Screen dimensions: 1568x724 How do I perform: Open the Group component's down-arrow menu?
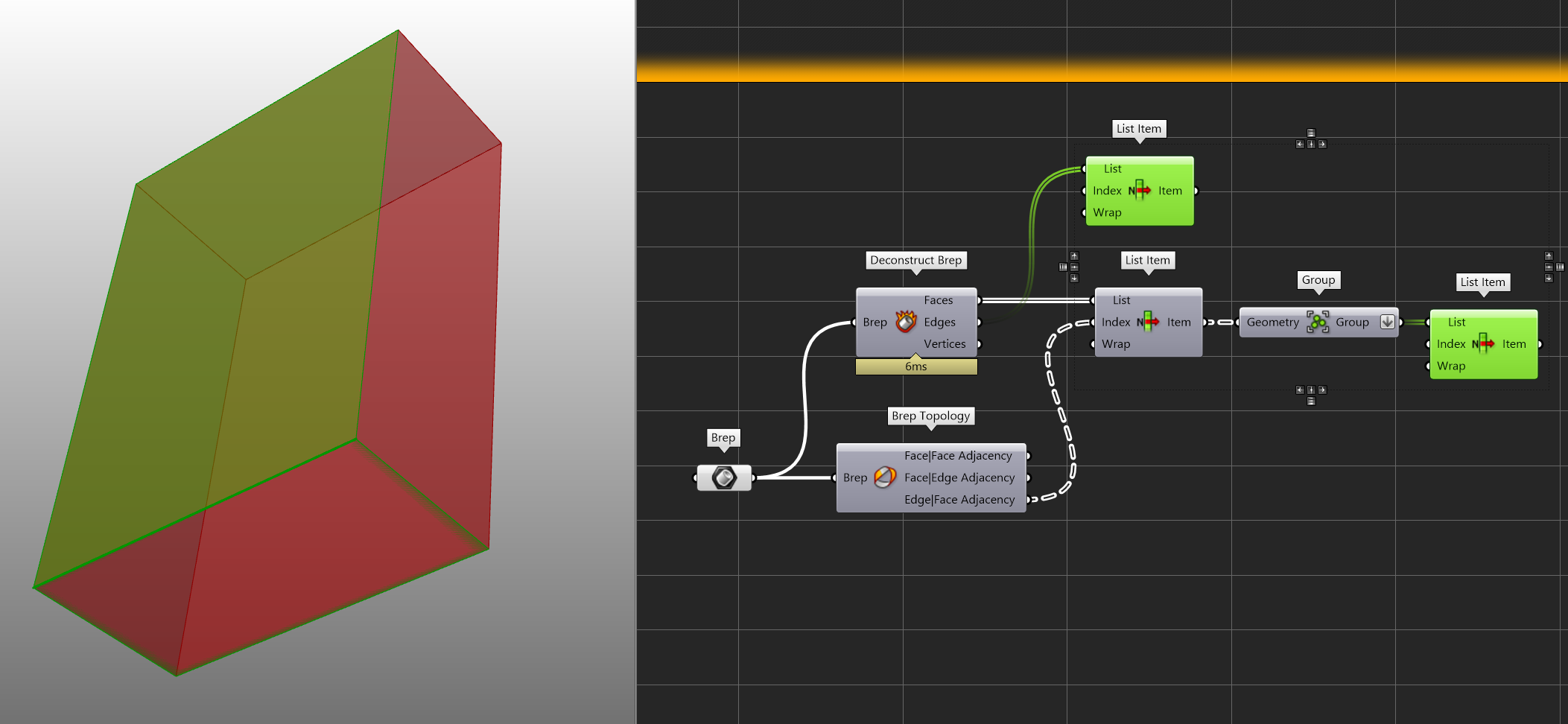tap(1387, 322)
